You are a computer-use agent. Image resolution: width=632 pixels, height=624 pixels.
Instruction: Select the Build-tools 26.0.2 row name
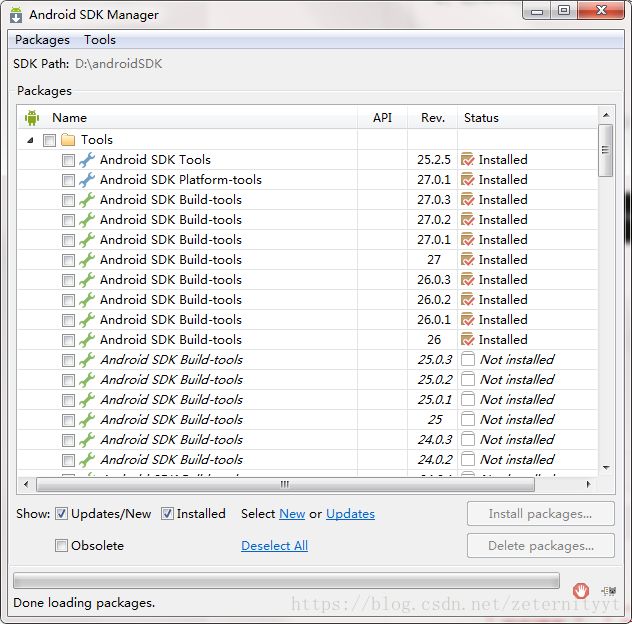[x=171, y=300]
